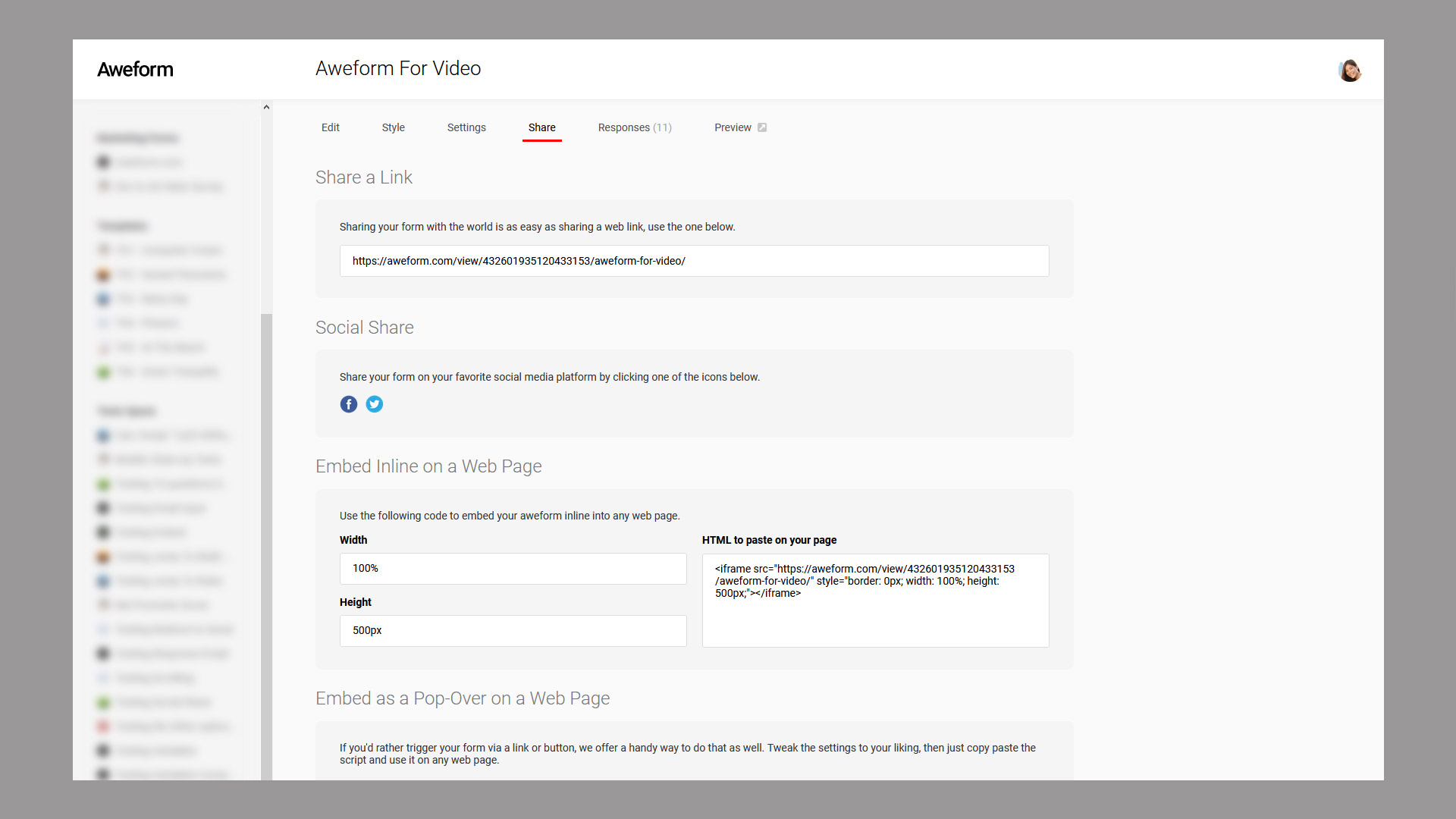Screen dimensions: 1456x819
Task: Switch to the Style tab
Action: tap(394, 127)
